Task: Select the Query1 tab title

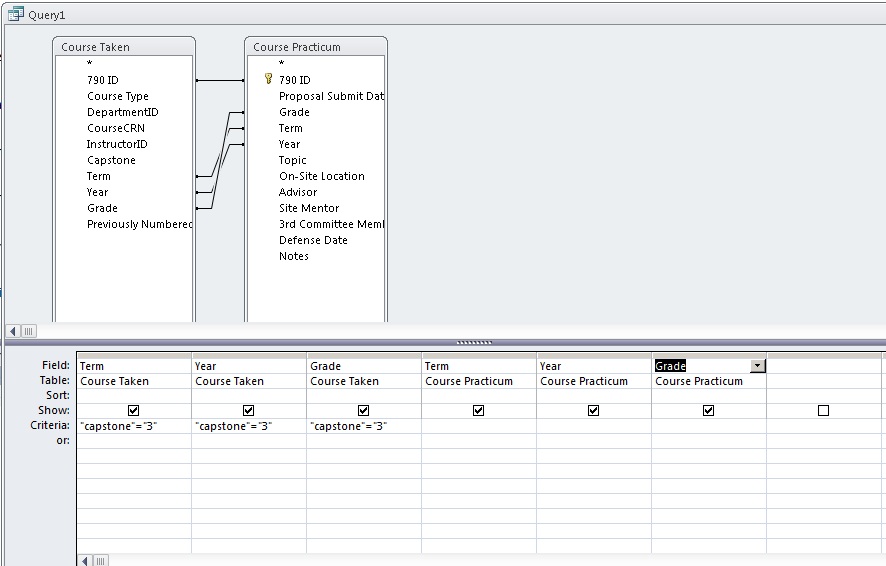Action: (x=47, y=15)
